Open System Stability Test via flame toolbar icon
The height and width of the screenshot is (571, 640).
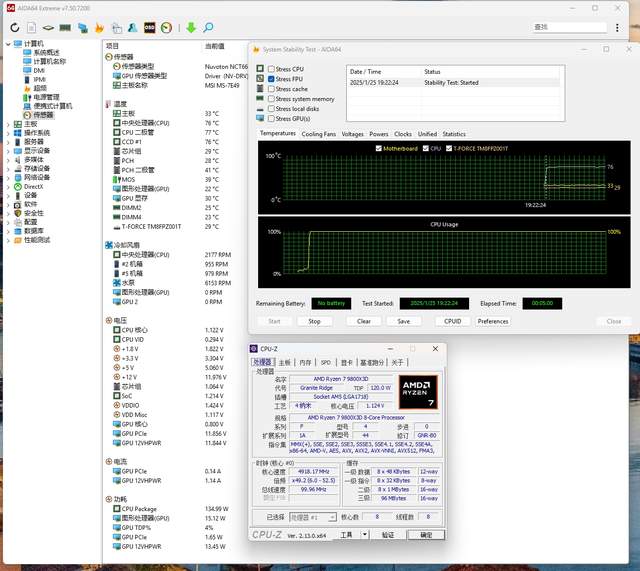tap(99, 27)
